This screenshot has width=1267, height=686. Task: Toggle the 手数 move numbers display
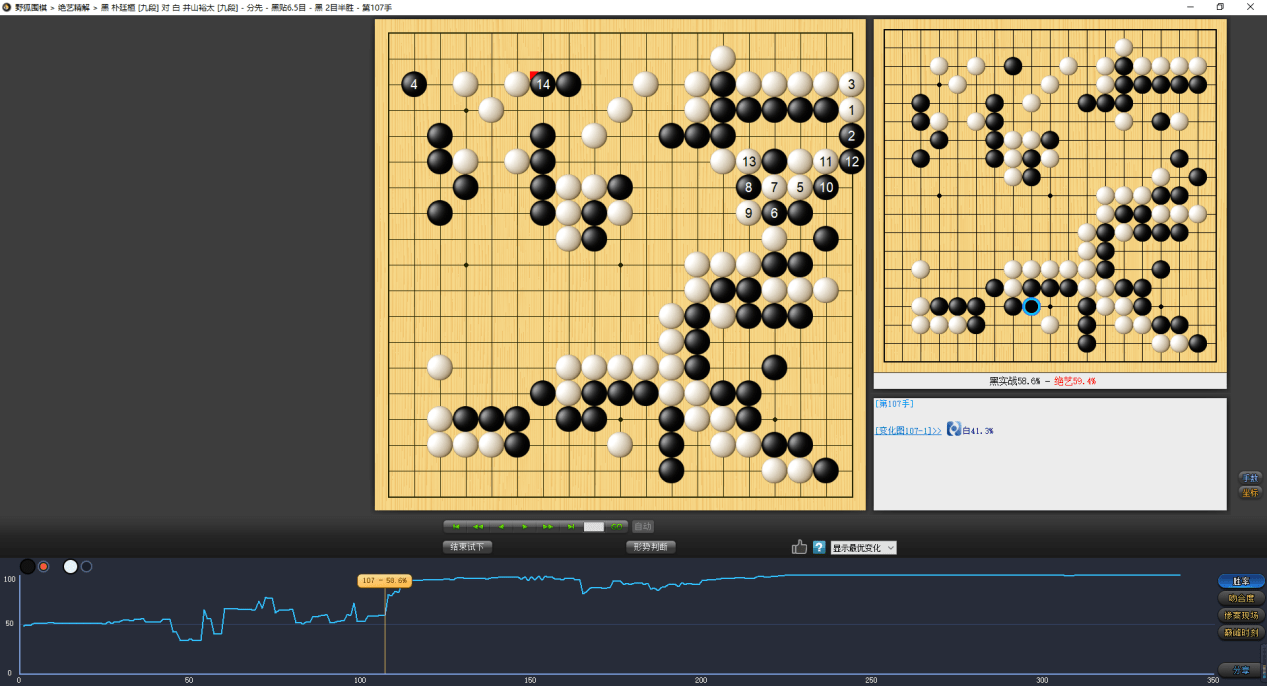[x=1250, y=477]
